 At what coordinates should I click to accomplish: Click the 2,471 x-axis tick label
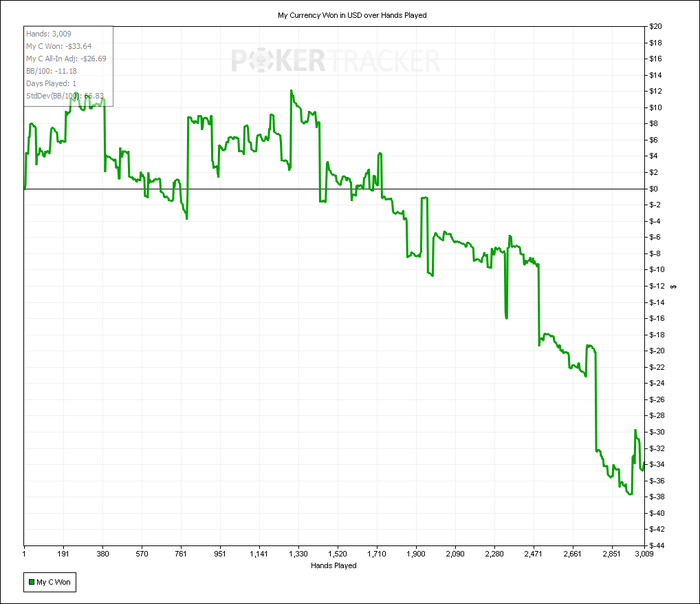pyautogui.click(x=533, y=554)
